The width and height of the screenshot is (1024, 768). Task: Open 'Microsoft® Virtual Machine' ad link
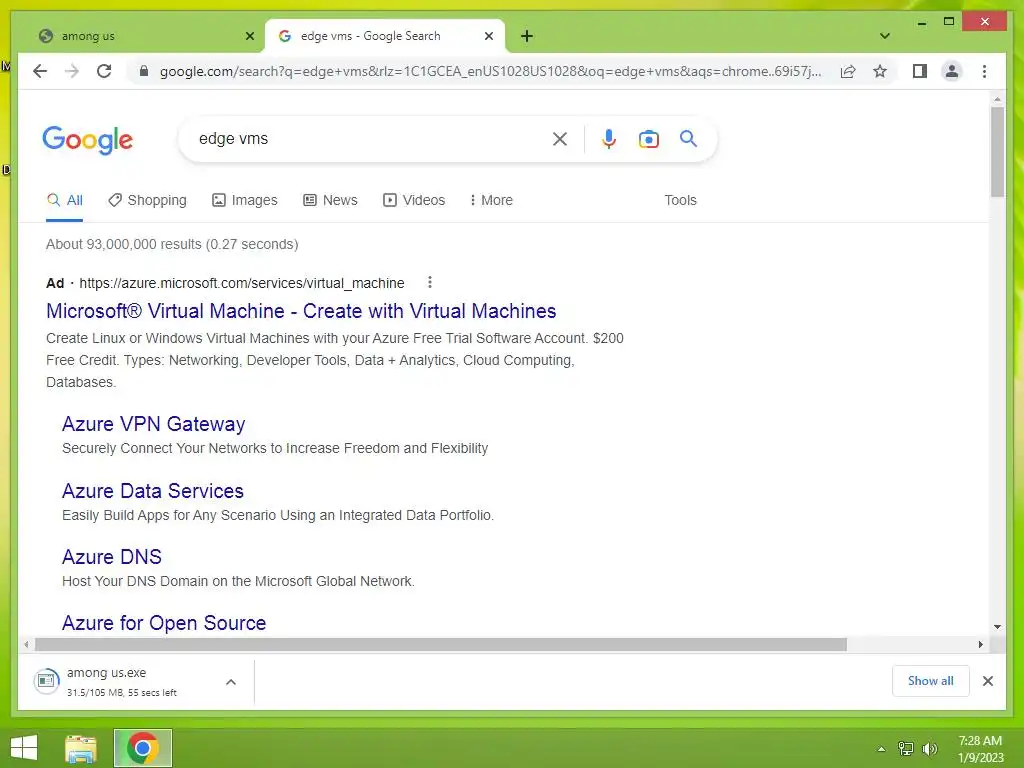(x=301, y=311)
